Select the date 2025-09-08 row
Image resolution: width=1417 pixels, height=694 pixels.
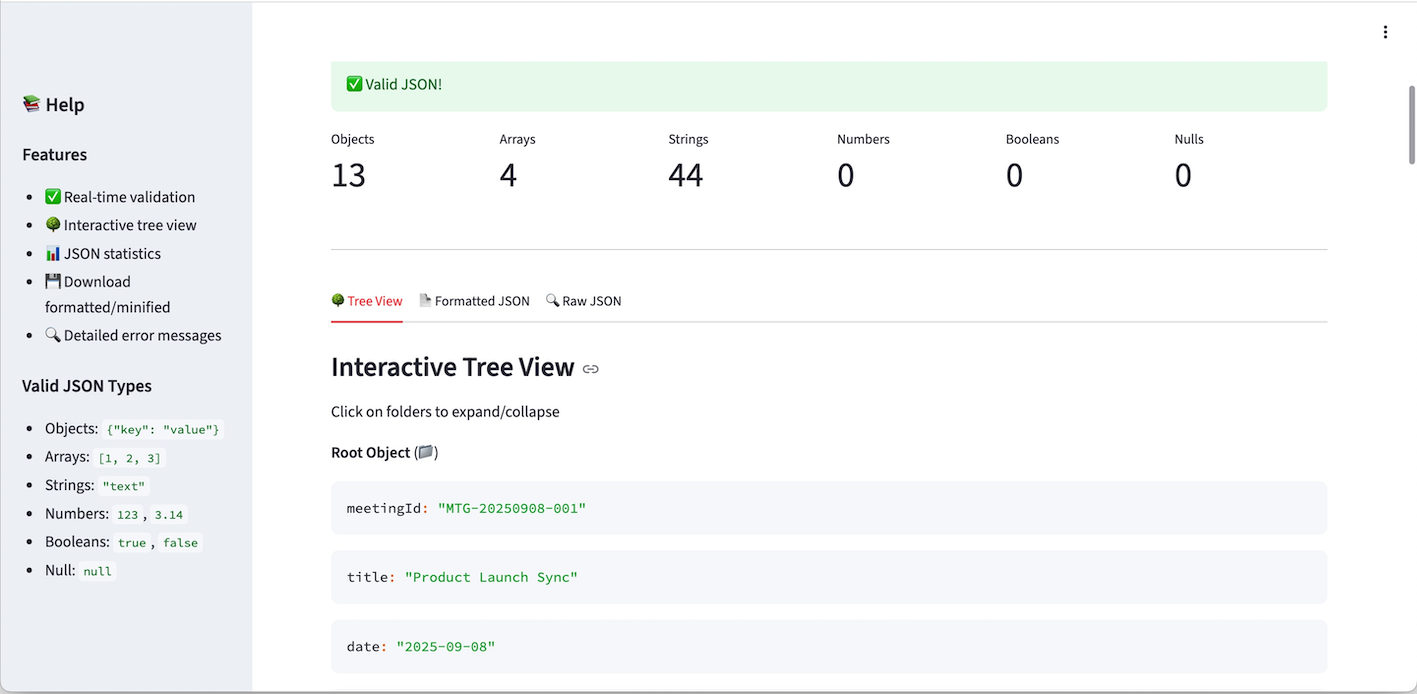tap(828, 646)
